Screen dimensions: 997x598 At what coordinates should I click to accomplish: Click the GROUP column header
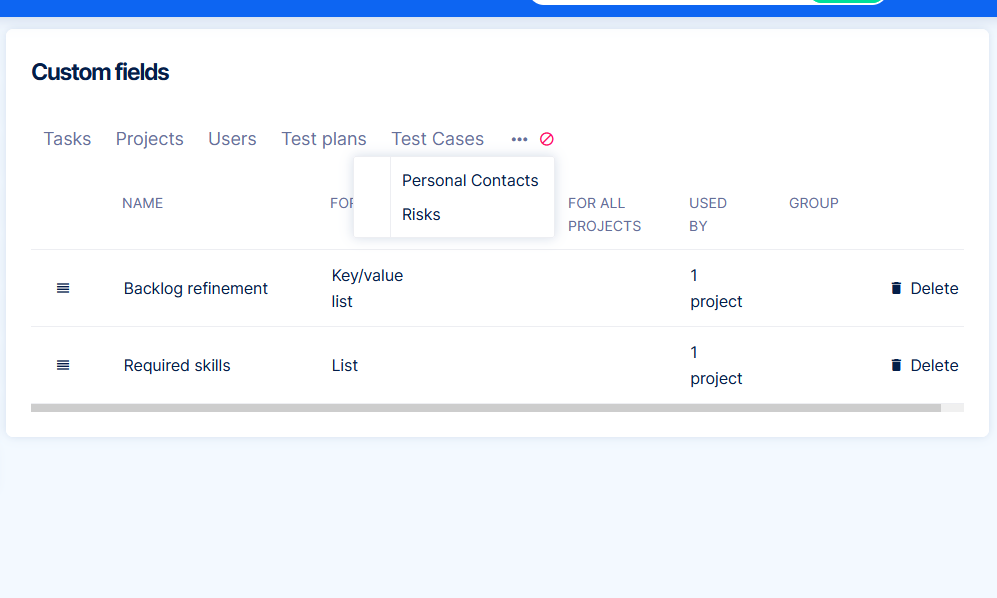tap(813, 203)
